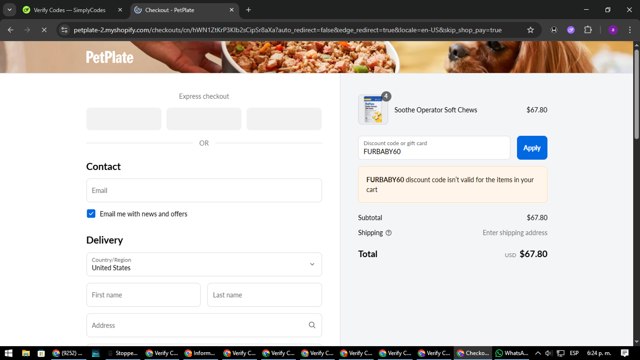This screenshot has height=360, width=640.
Task: Open the Stoppe... taskbar window
Action: tap(122, 353)
